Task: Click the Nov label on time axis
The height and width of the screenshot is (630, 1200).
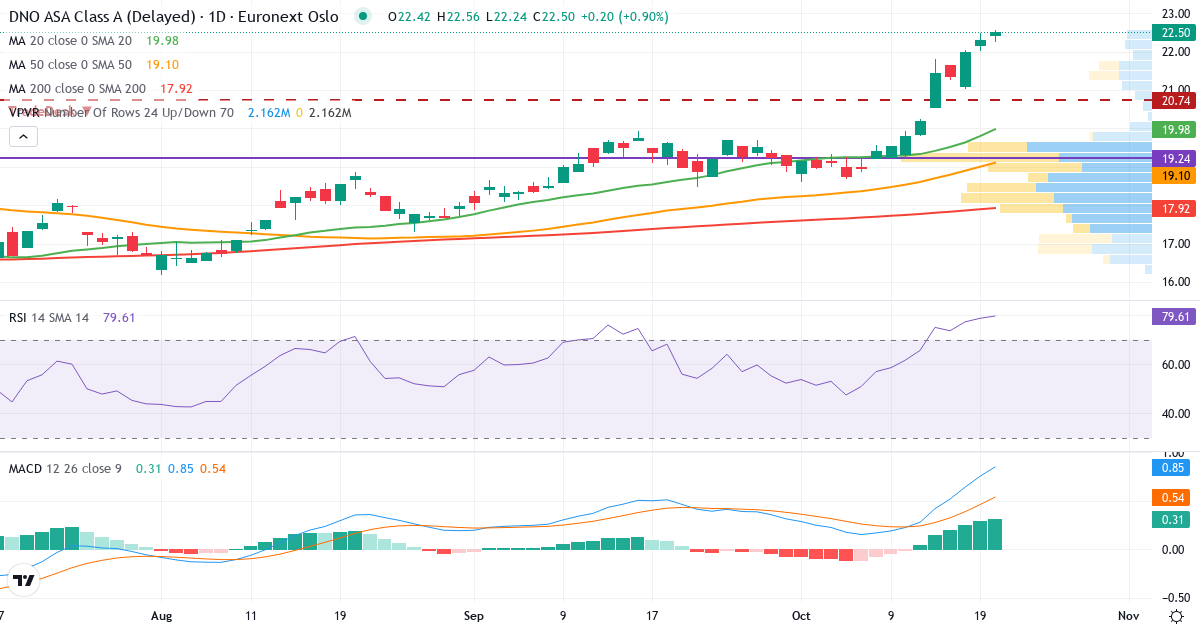Action: [1128, 616]
